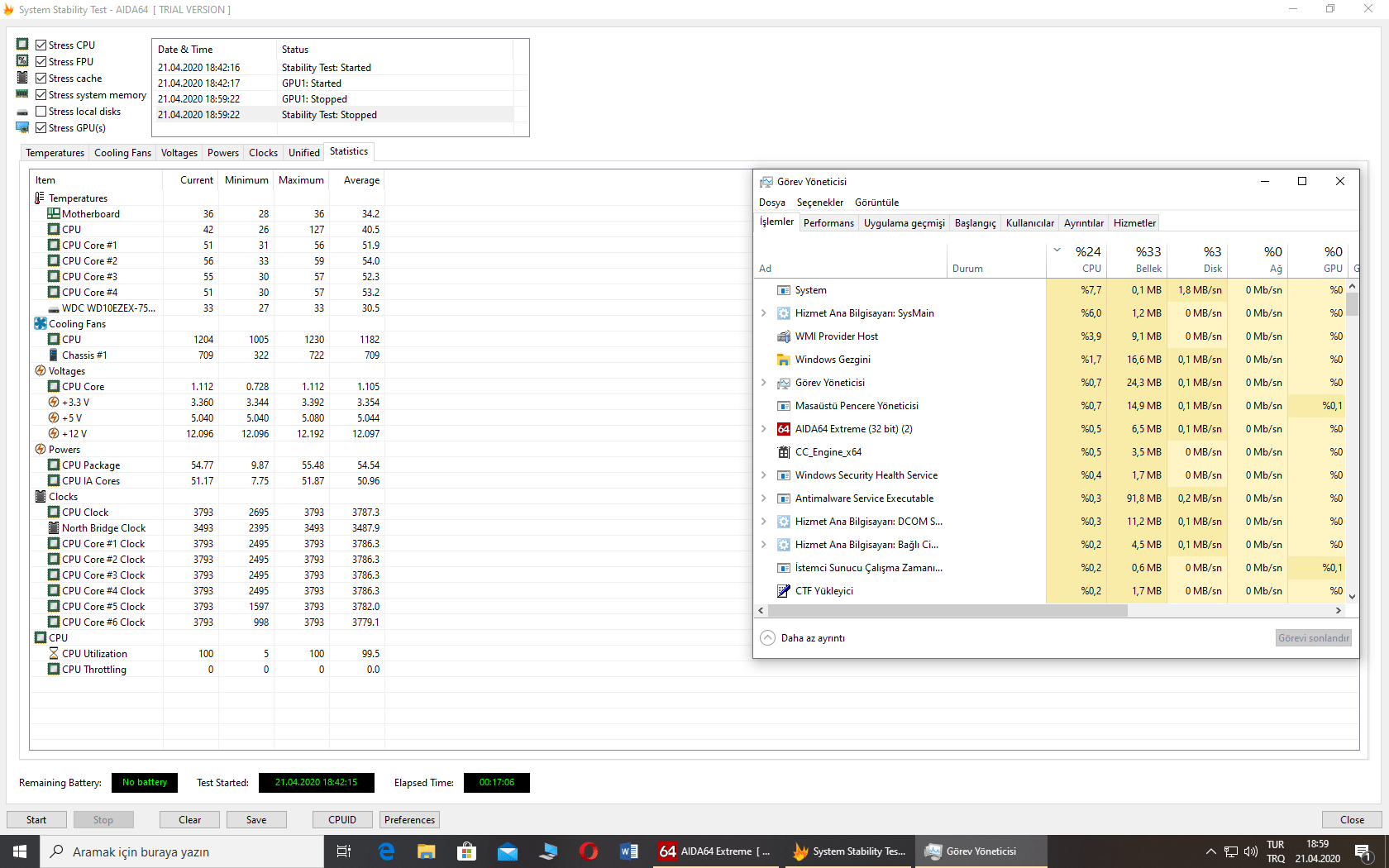Click the taskbar search box

coord(182,851)
